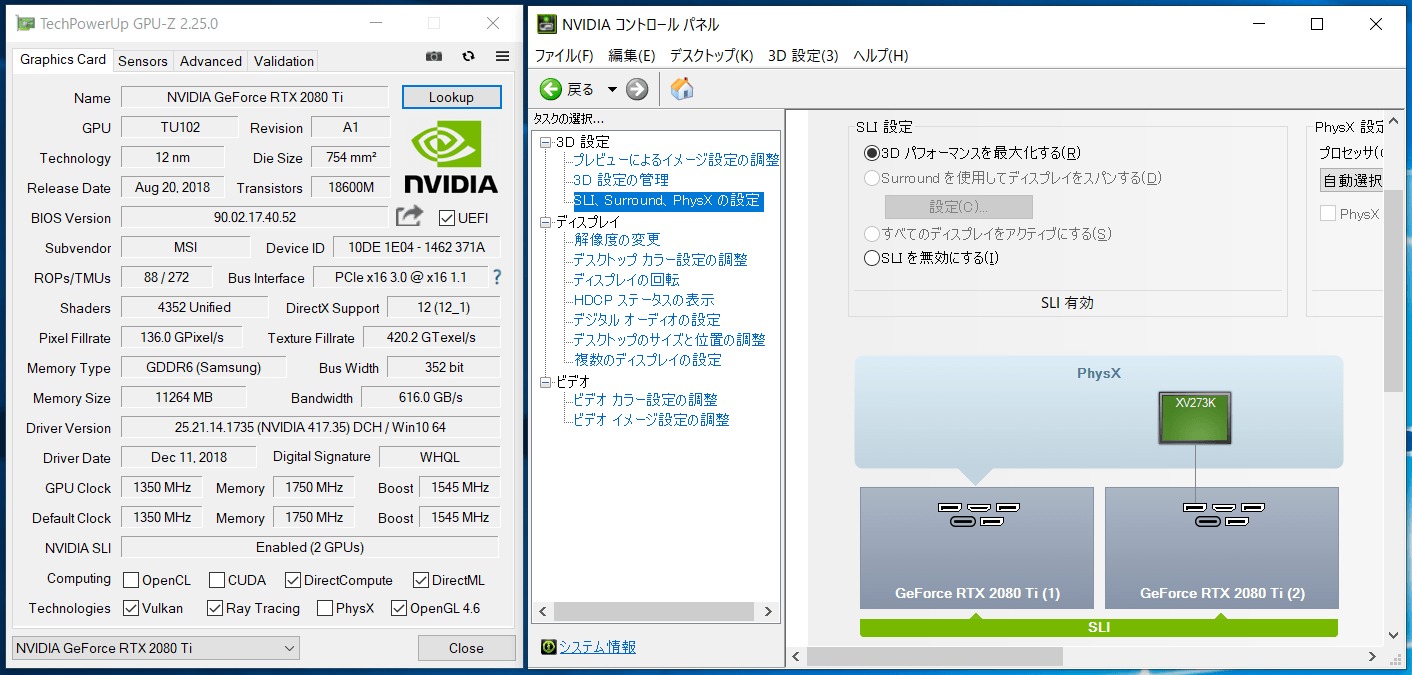The height and width of the screenshot is (675, 1412).
Task: Select 複数のディスプレイの設定 tree item
Action: [x=647, y=360]
